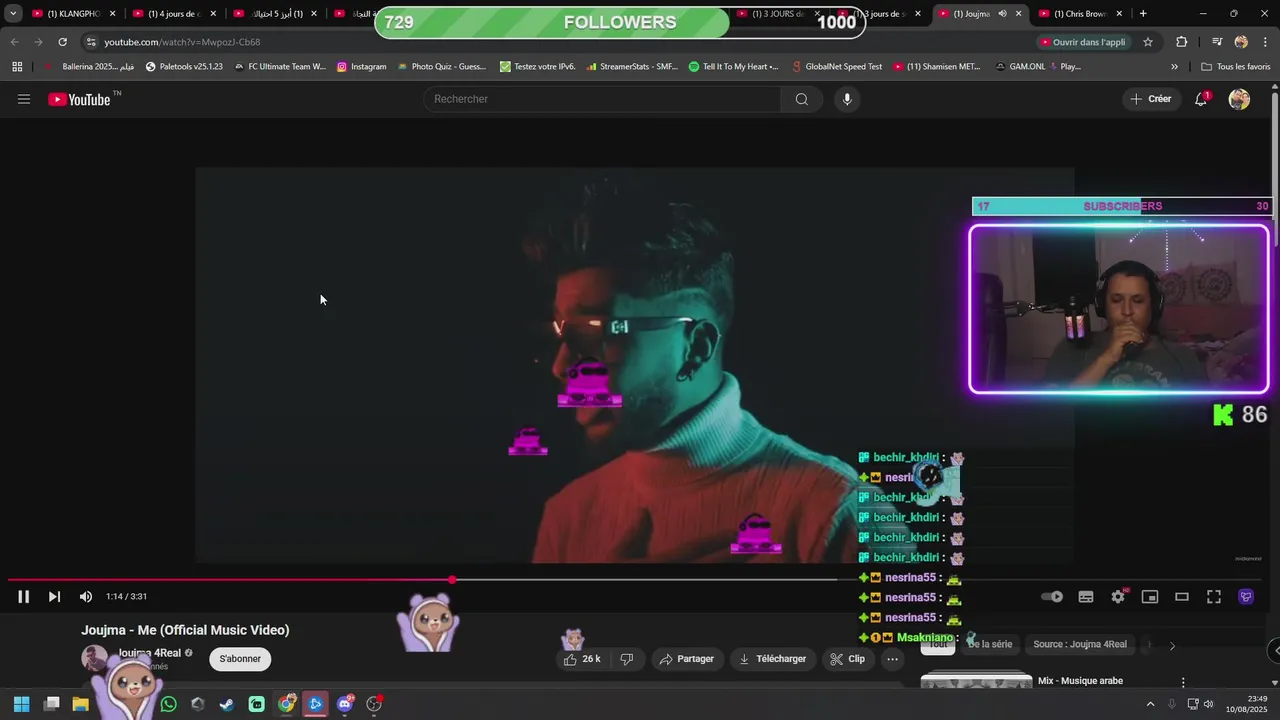
Task: Mute the video volume icon
Action: (86, 597)
